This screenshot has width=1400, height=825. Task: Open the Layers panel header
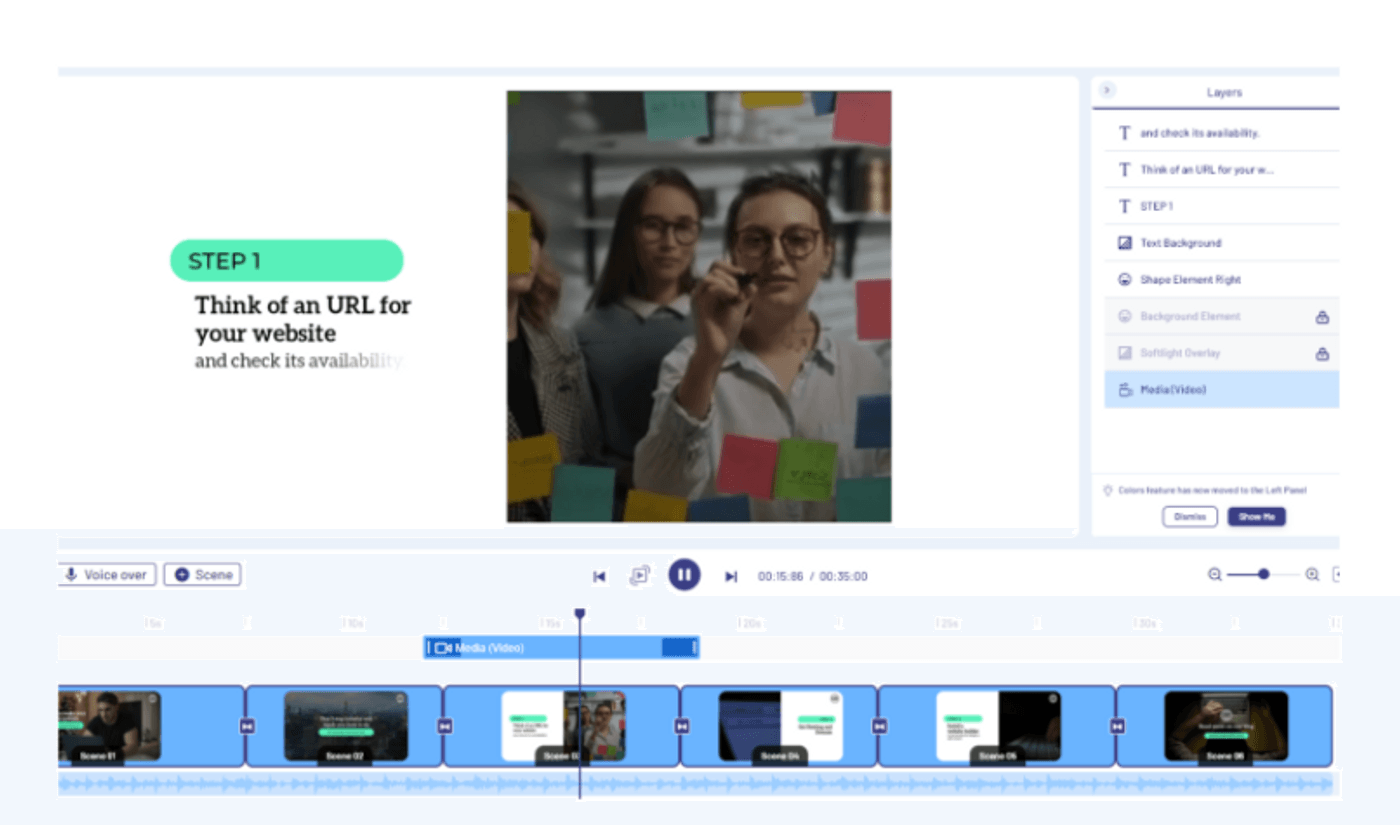point(1224,91)
